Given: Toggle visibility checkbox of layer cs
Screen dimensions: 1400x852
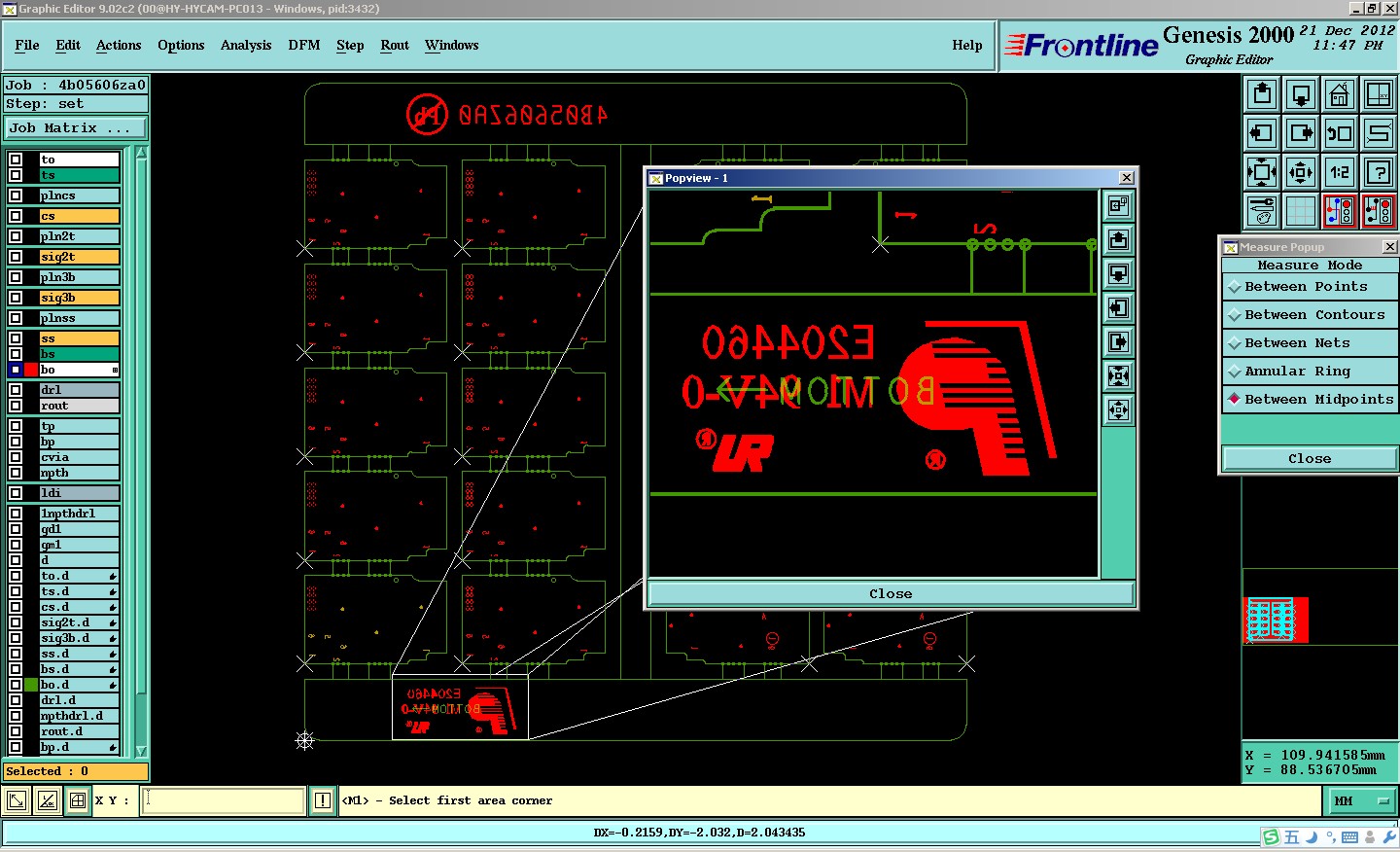Looking at the screenshot, I should pos(16,216).
